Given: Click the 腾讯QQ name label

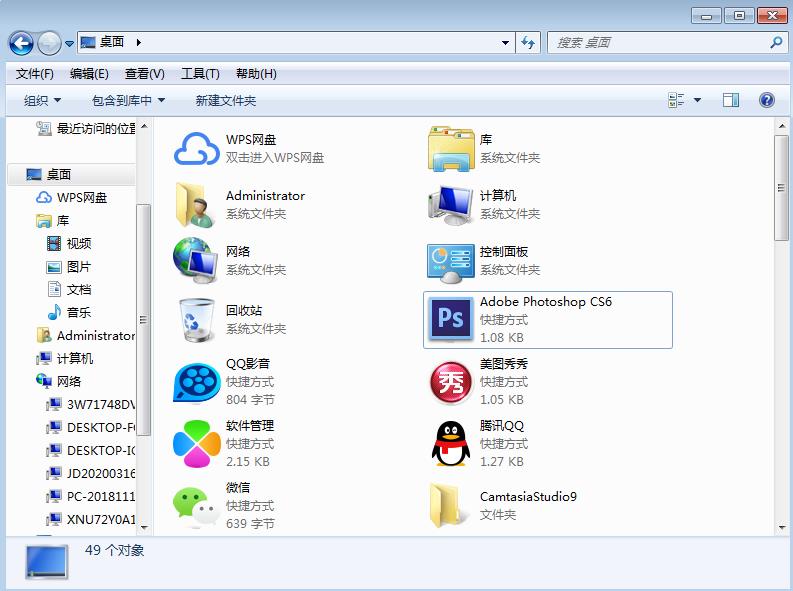Looking at the screenshot, I should coord(502,426).
